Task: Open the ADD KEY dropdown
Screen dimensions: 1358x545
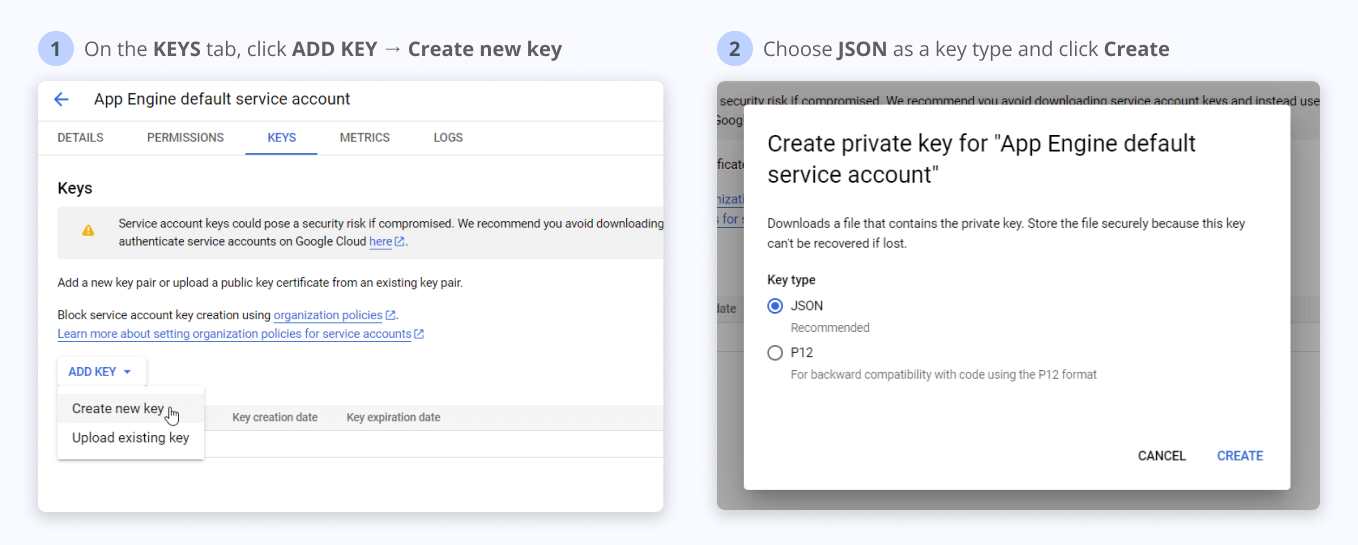Action: tap(101, 372)
